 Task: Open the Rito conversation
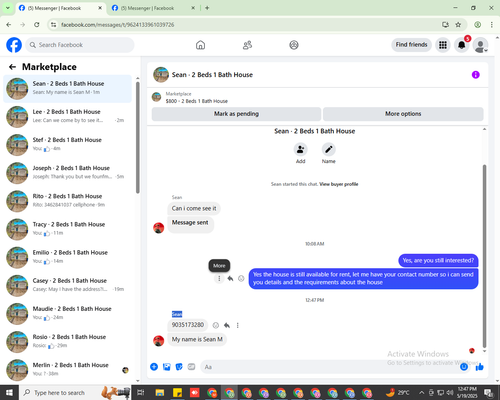click(x=67, y=201)
